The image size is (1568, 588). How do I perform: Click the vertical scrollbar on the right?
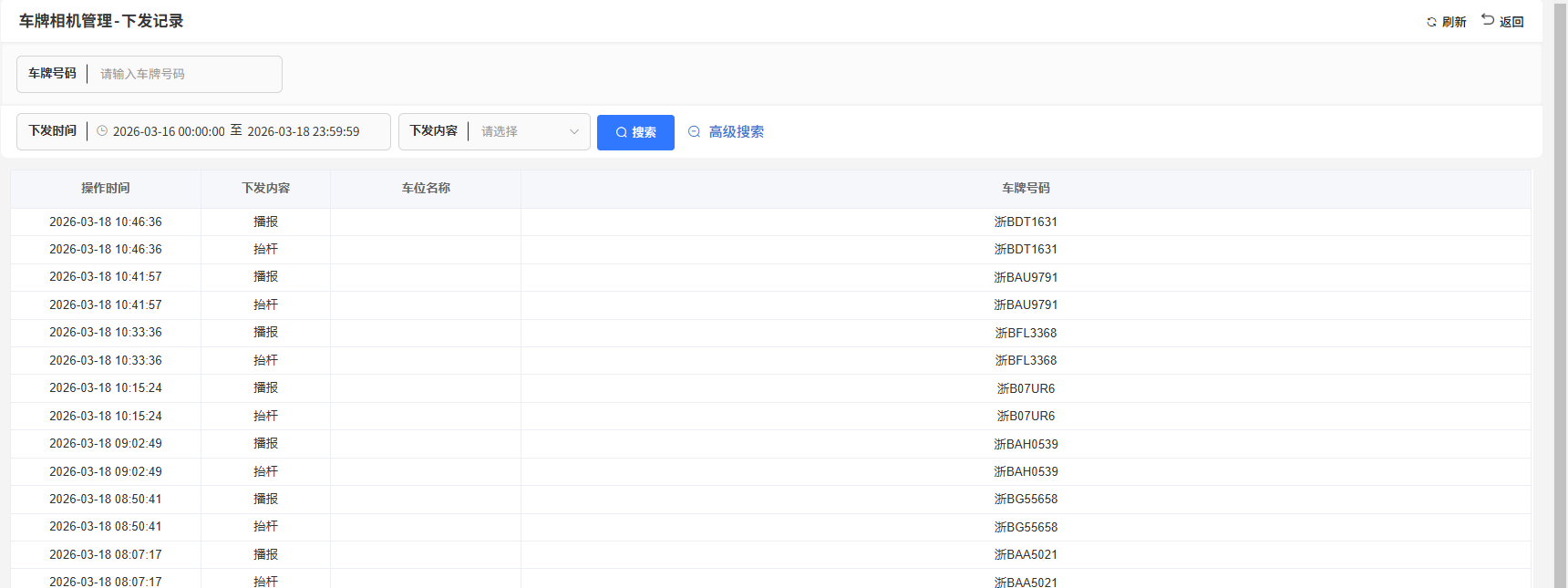click(x=1560, y=294)
